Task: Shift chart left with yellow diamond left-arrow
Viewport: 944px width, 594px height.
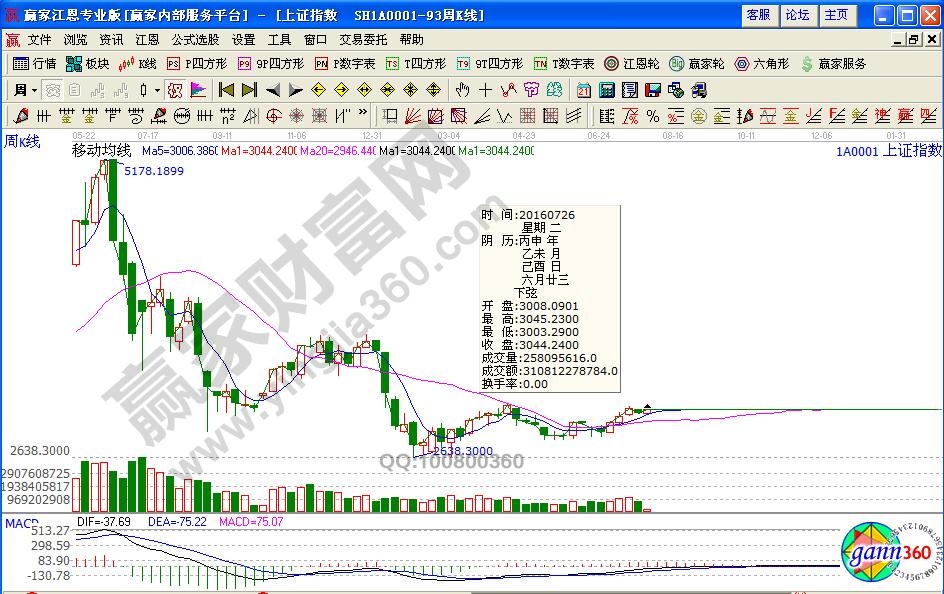Action: pyautogui.click(x=318, y=90)
